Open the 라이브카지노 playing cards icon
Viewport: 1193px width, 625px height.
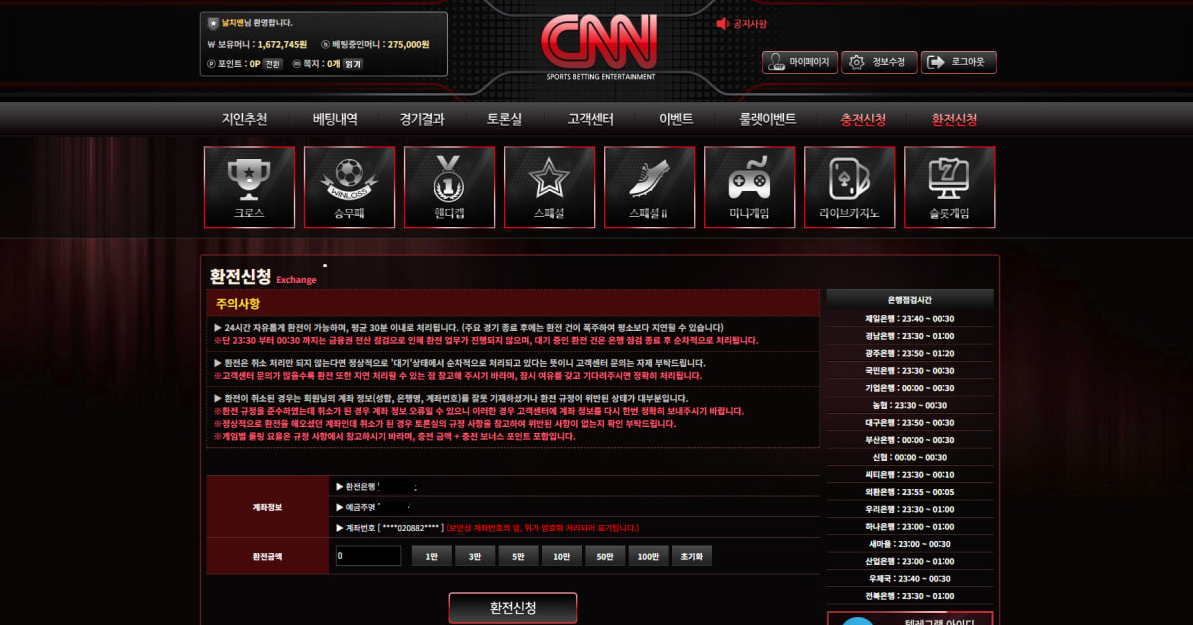coord(849,187)
